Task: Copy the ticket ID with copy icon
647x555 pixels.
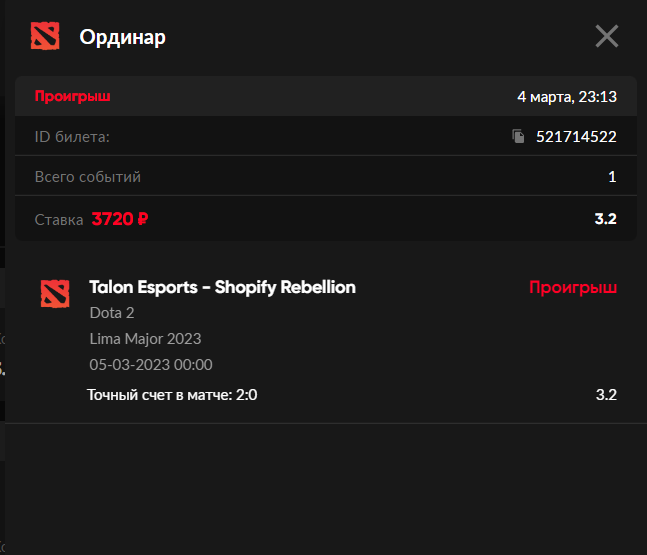Action: (518, 136)
